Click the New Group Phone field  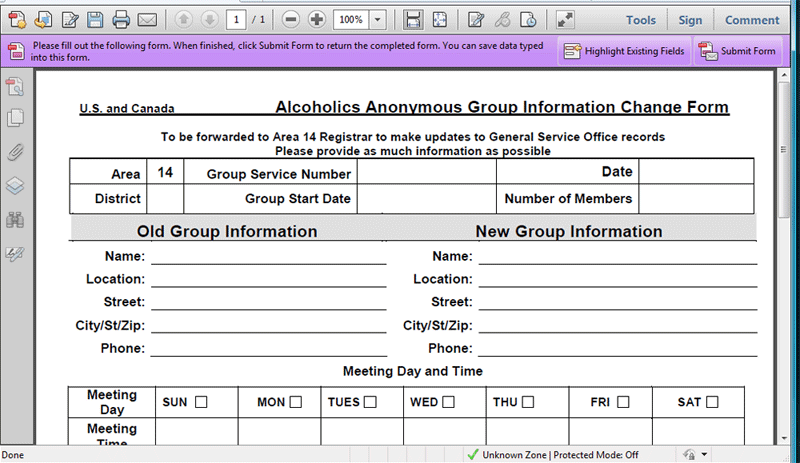coord(617,348)
